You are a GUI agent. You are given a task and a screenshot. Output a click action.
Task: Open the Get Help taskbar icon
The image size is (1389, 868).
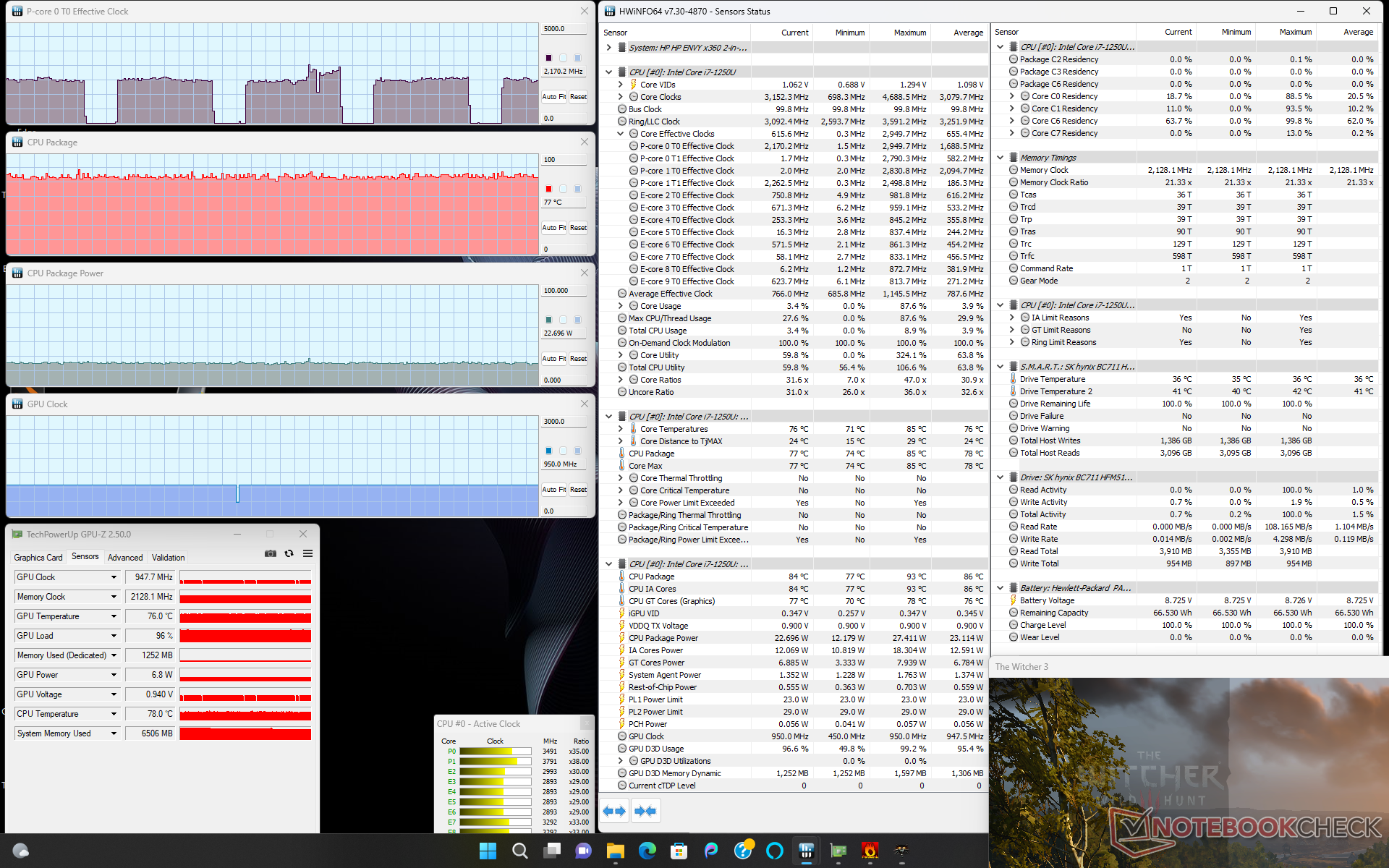coord(743,851)
